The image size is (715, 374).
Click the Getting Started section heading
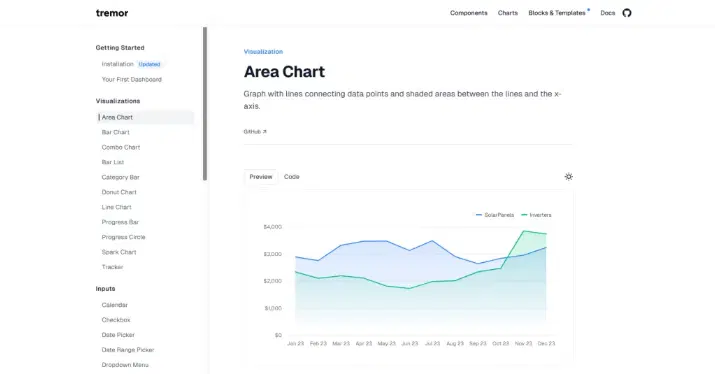pos(120,47)
